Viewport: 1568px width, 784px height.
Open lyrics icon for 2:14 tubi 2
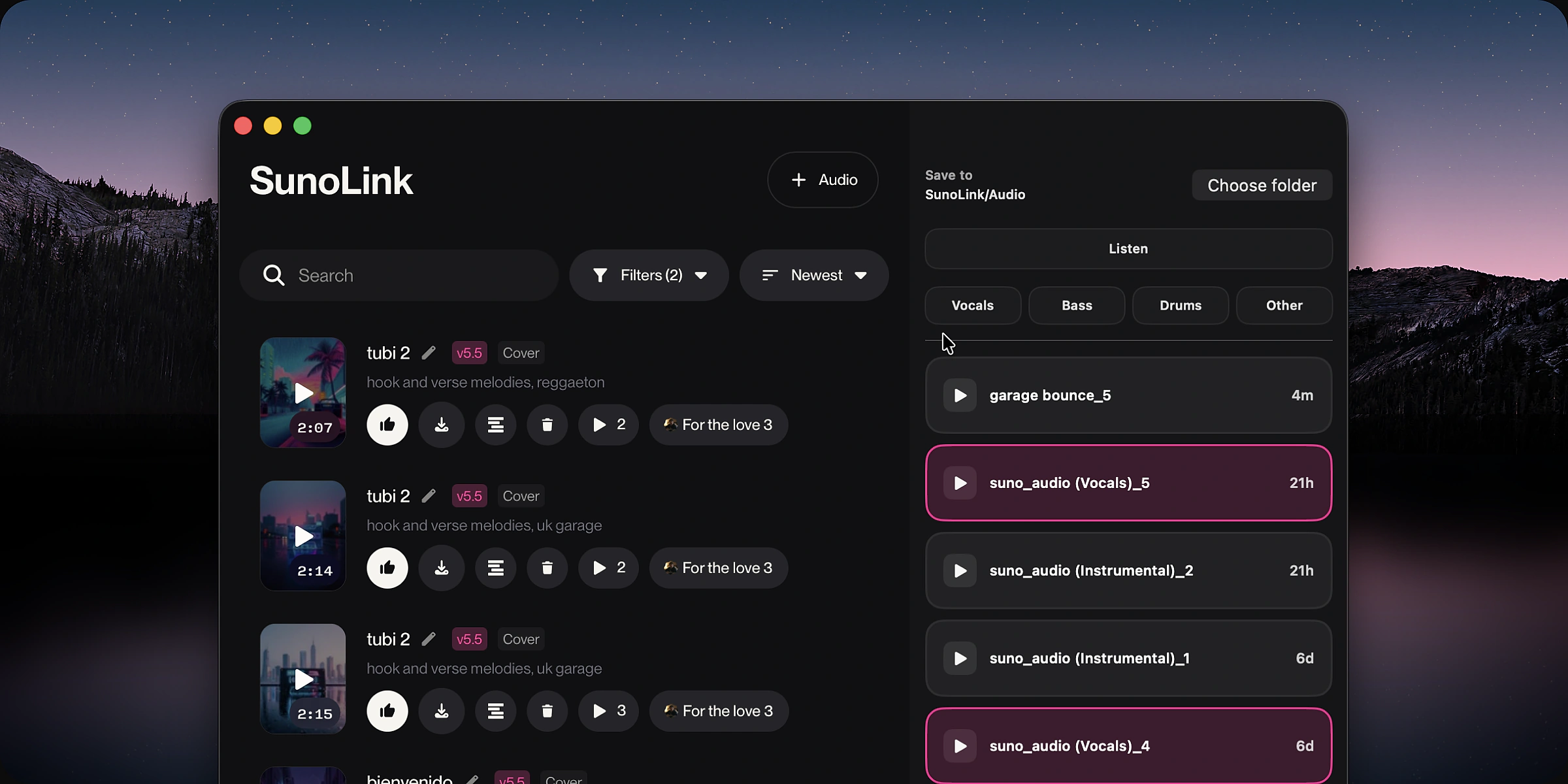[x=496, y=568]
